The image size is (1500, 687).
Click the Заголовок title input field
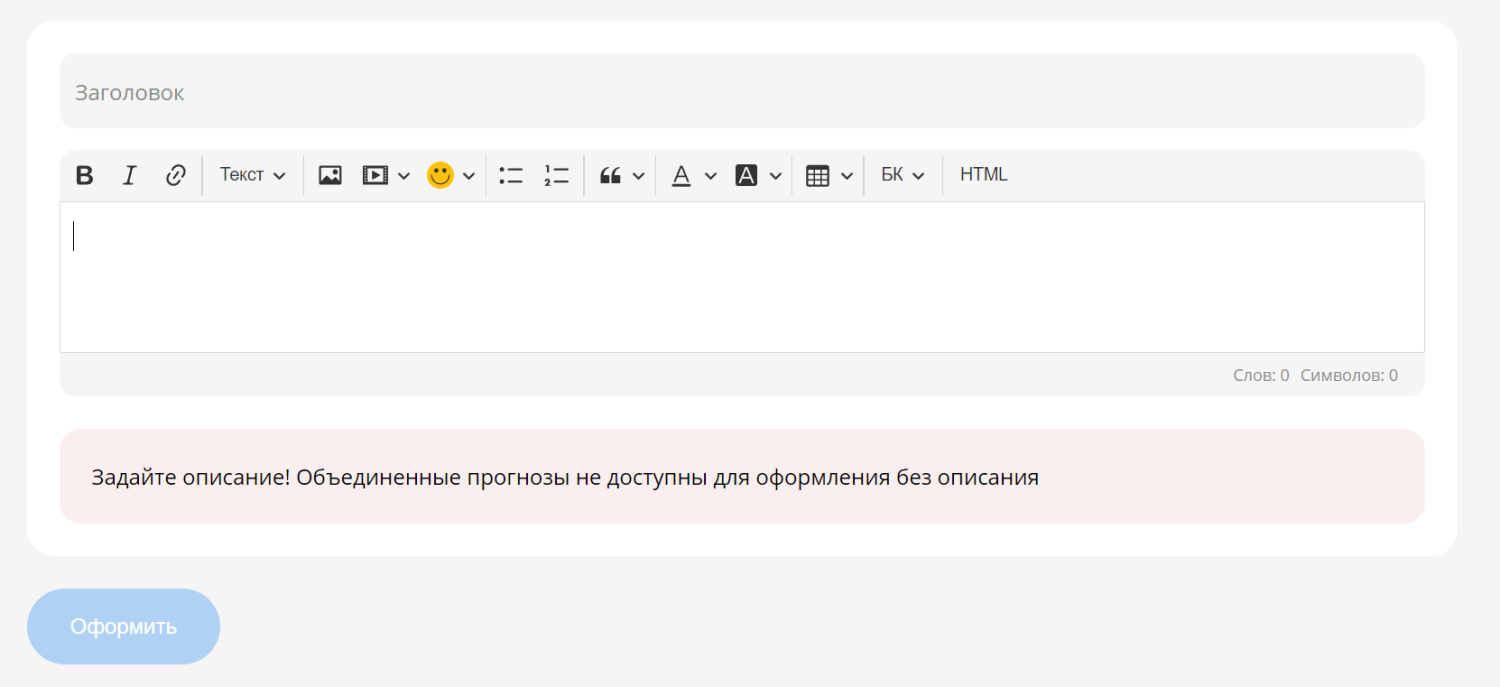point(741,92)
